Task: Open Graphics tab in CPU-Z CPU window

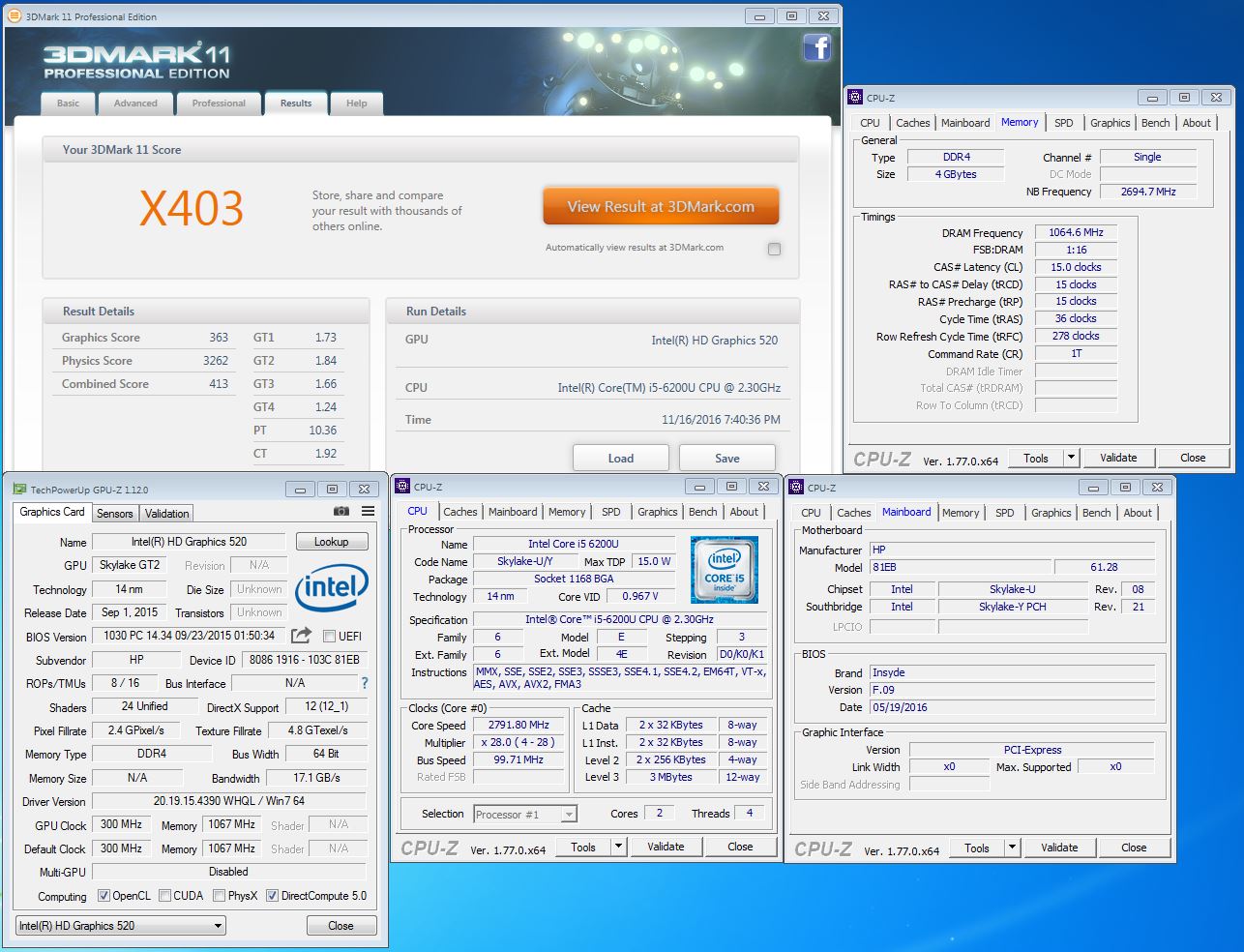Action: 658,512
